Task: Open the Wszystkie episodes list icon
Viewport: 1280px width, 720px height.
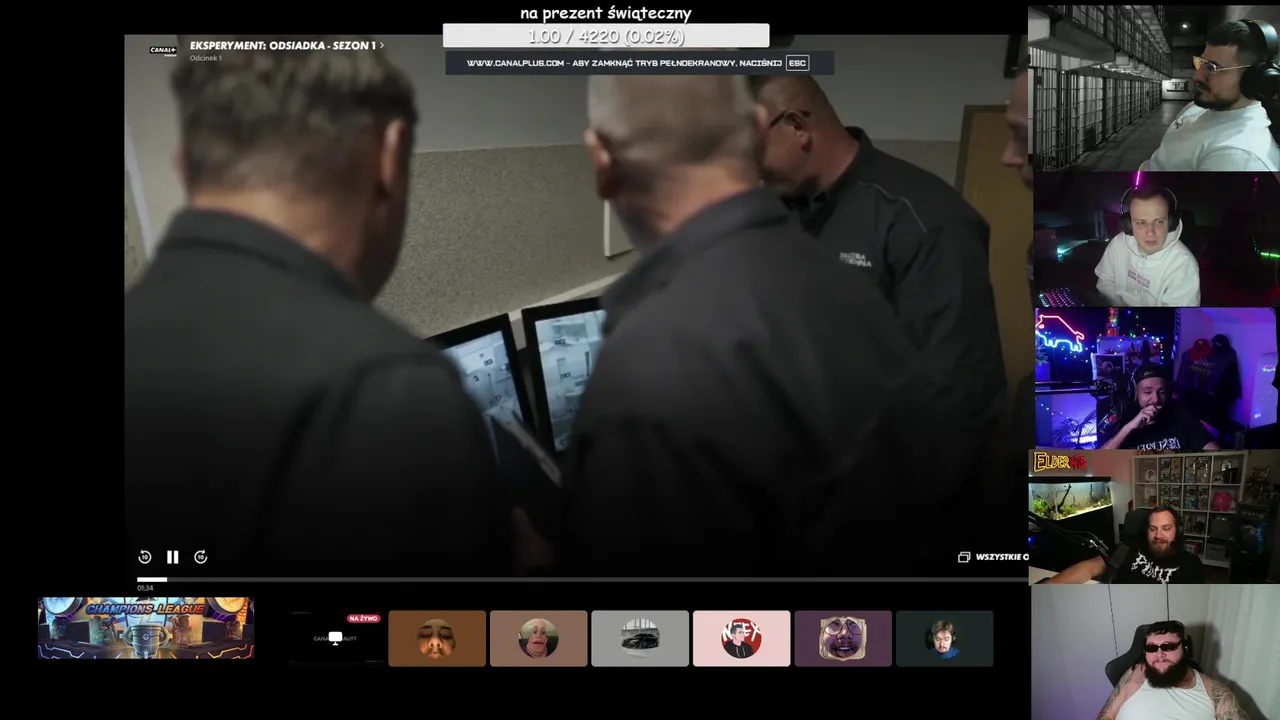Action: 964,557
